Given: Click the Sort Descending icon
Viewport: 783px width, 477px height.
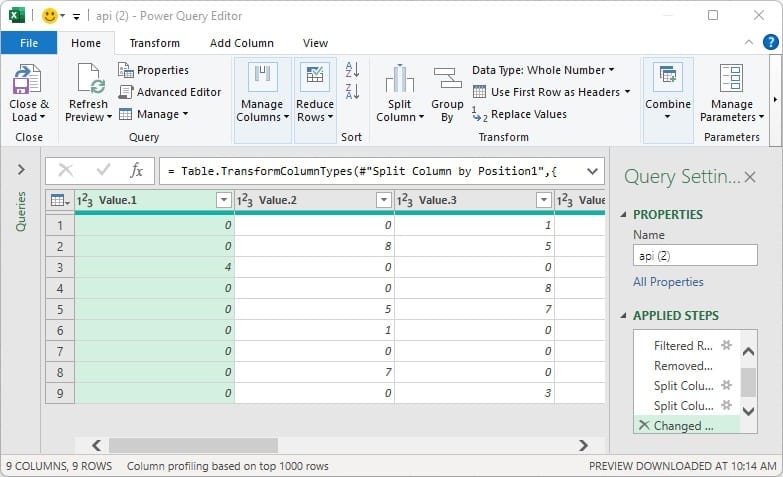Looking at the screenshot, I should click(x=352, y=92).
